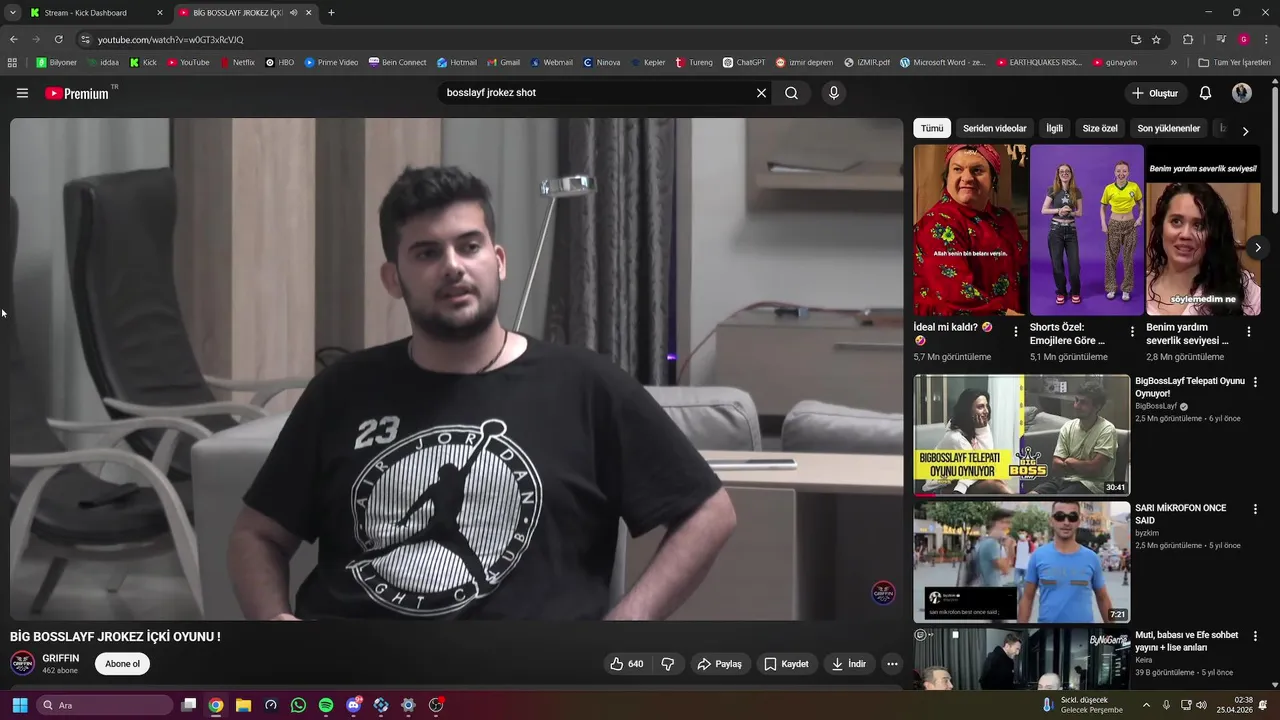Subscribe to GRIFFIN with Abone ol

pos(123,664)
